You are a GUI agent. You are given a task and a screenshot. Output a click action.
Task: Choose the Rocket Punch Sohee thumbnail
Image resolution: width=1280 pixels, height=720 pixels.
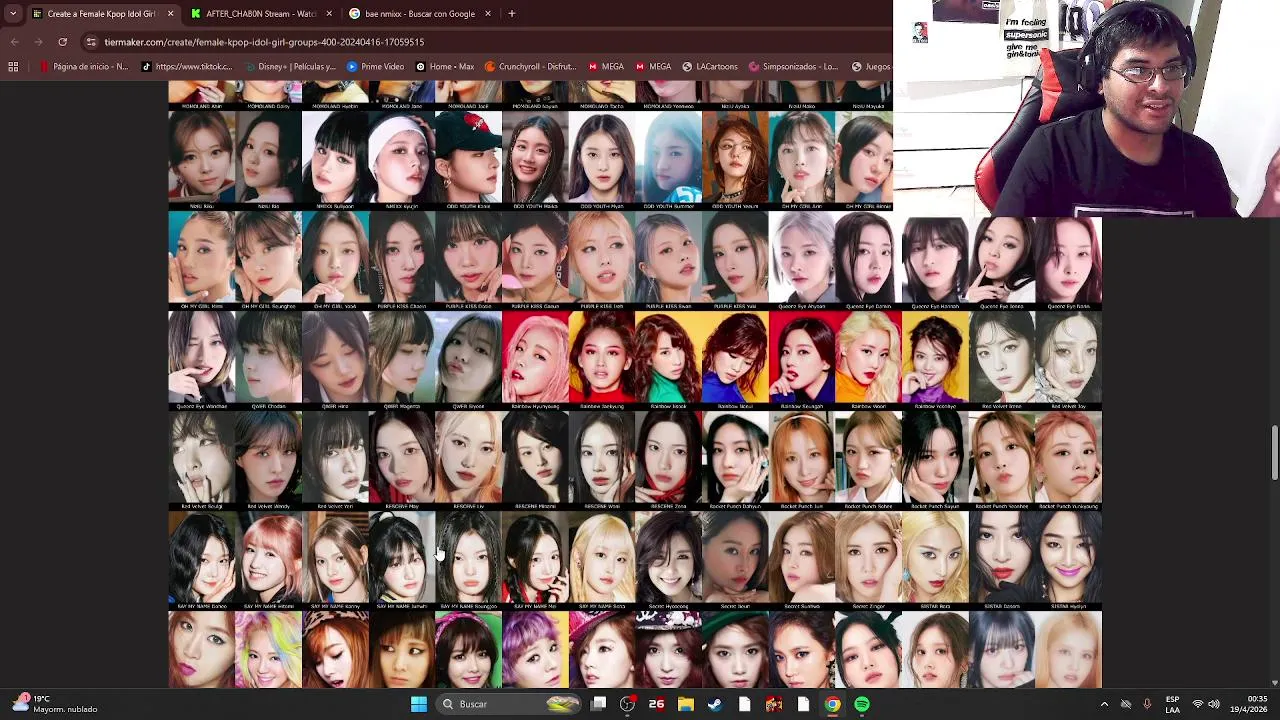869,461
